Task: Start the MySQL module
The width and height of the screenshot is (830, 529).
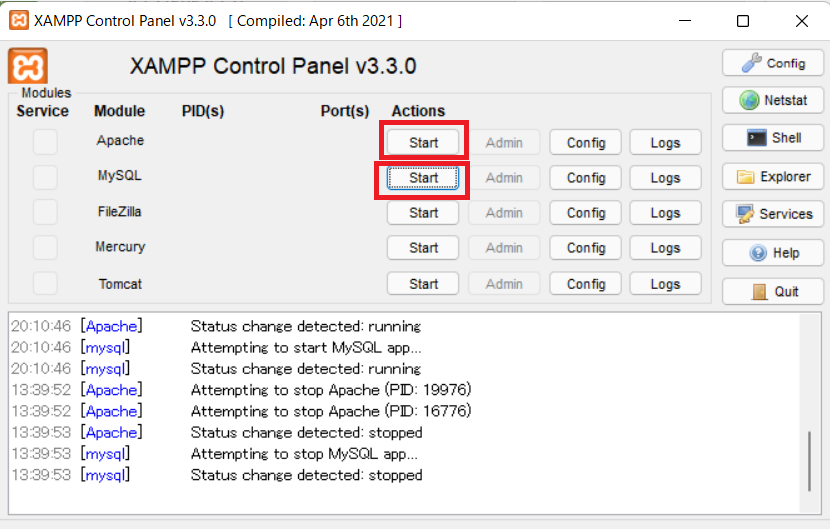Action: tap(423, 178)
